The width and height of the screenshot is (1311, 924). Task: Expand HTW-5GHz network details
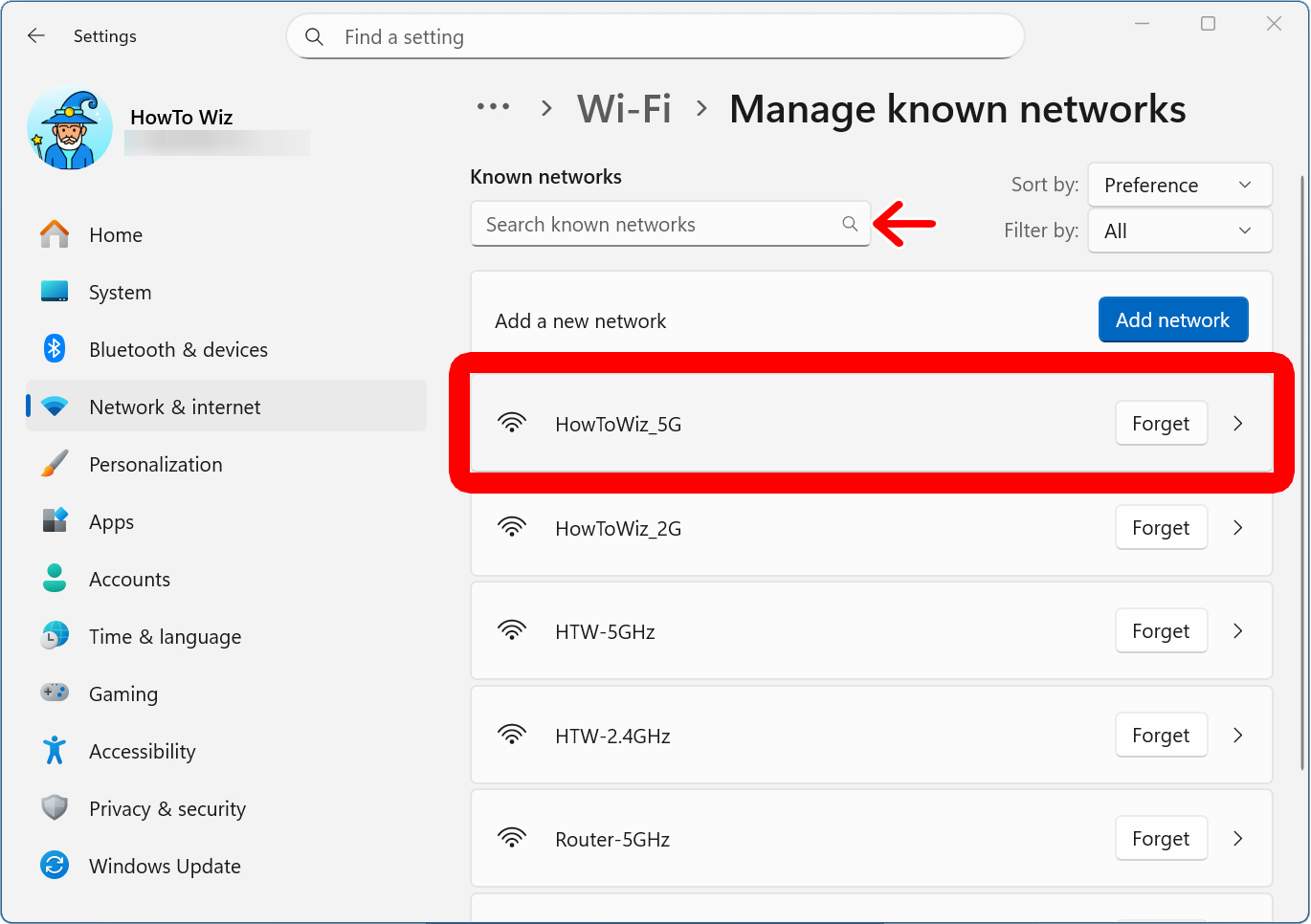coord(1238,630)
